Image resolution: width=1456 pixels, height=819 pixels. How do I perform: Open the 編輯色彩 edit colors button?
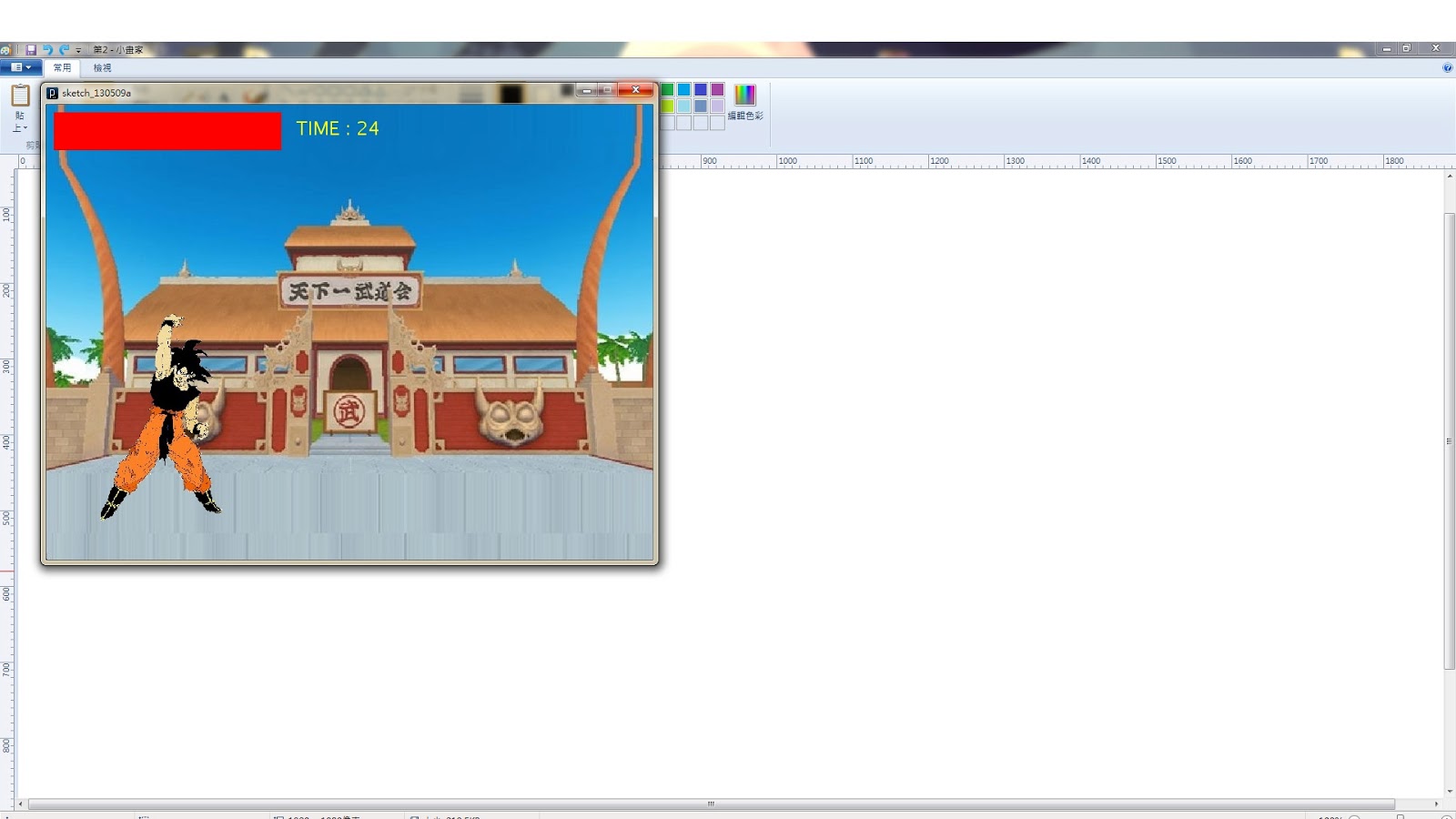click(745, 102)
